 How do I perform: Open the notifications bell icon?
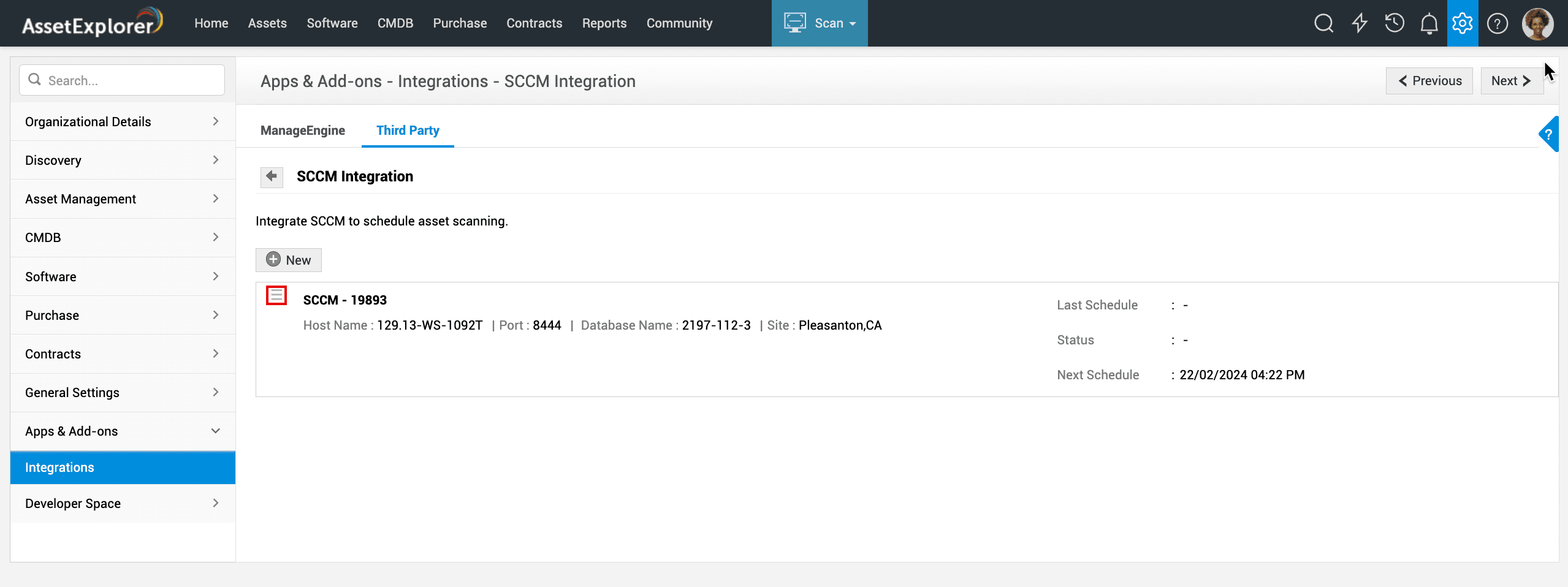(1429, 24)
